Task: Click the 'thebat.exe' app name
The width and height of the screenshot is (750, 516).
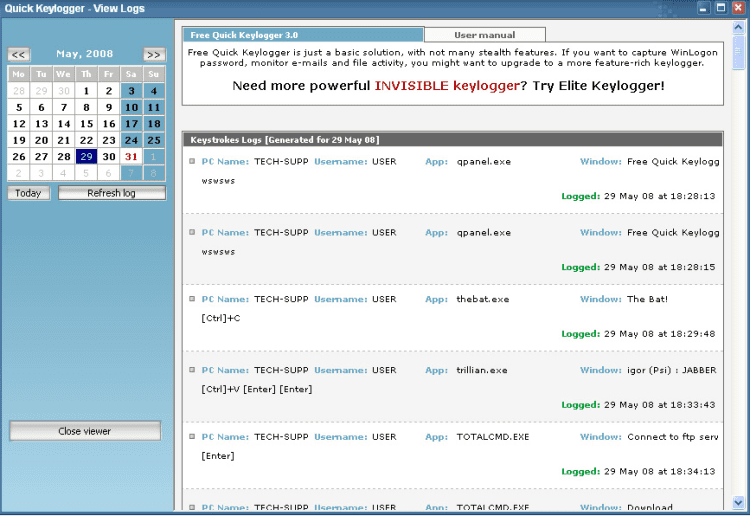Action: click(x=483, y=299)
